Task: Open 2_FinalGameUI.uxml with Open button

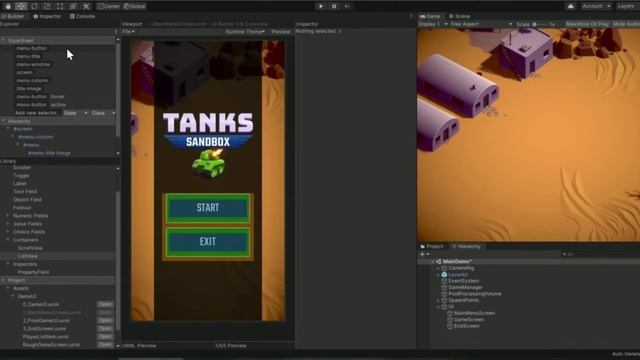Action: 105,320
